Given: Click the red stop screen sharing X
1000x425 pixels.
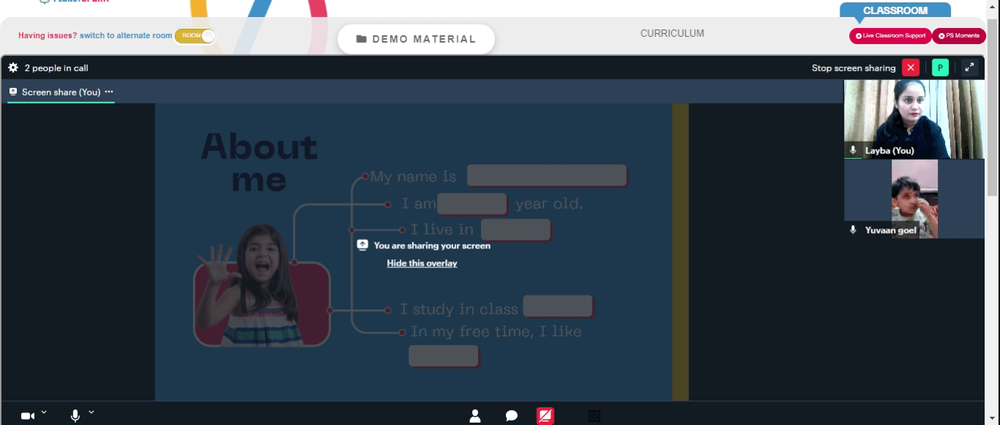Looking at the screenshot, I should pos(911,68).
